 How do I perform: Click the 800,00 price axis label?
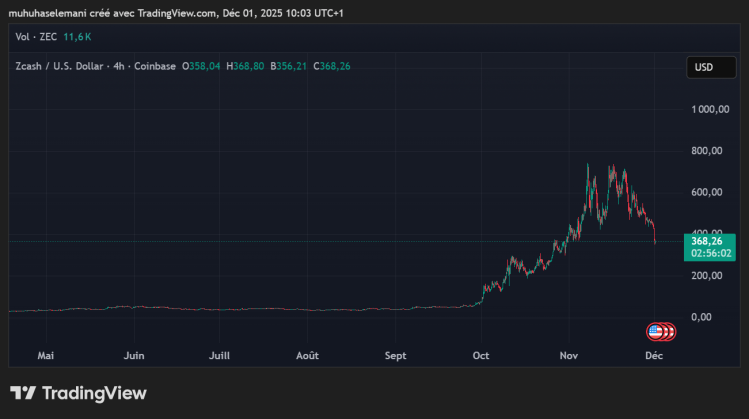[707, 151]
